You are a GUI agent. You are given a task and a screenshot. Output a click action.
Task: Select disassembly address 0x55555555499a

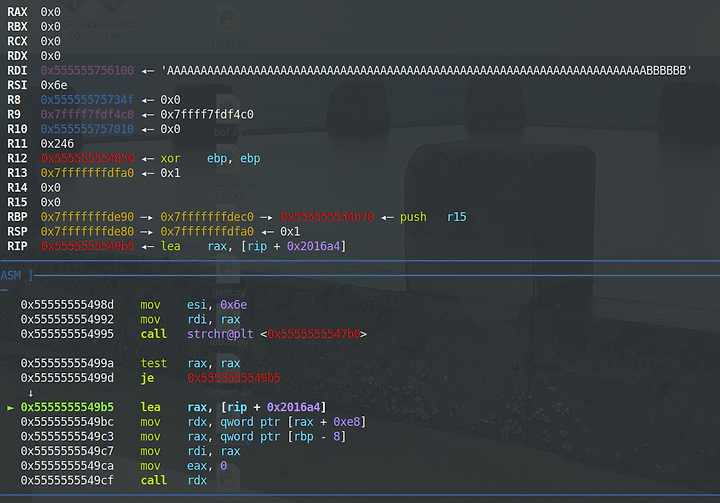67,364
